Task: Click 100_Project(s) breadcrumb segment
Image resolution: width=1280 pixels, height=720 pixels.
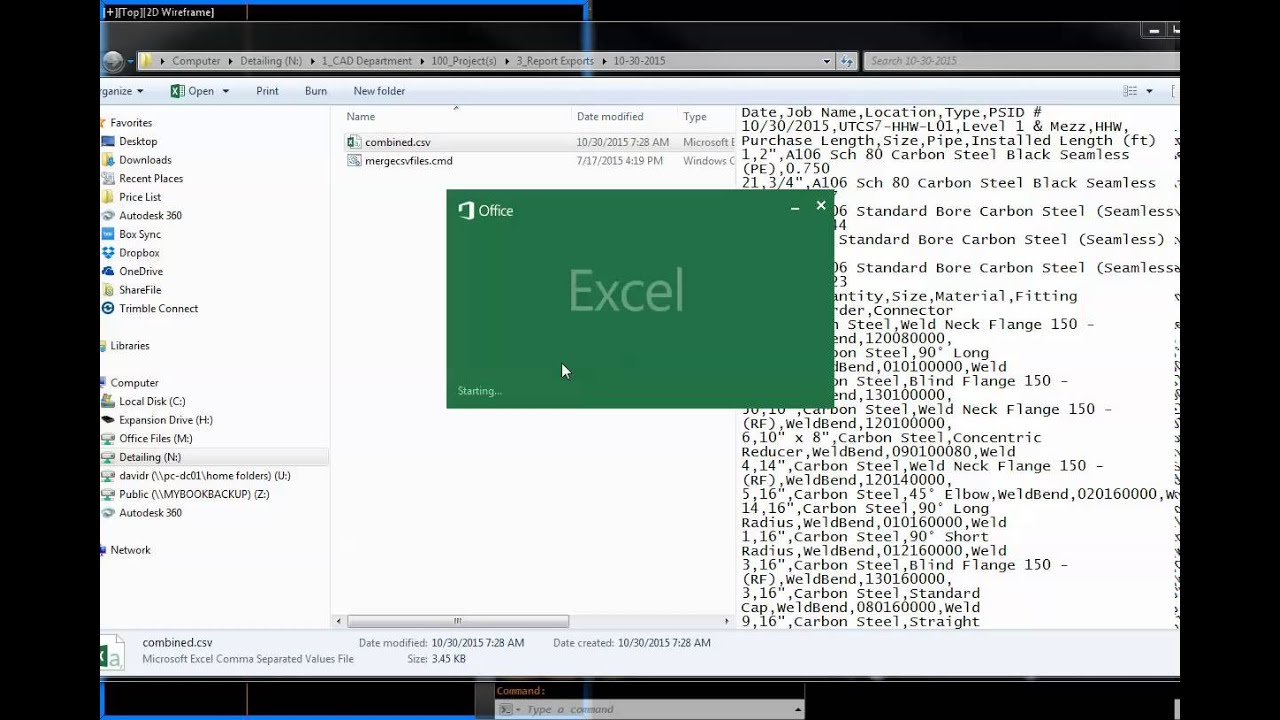Action: (x=464, y=61)
